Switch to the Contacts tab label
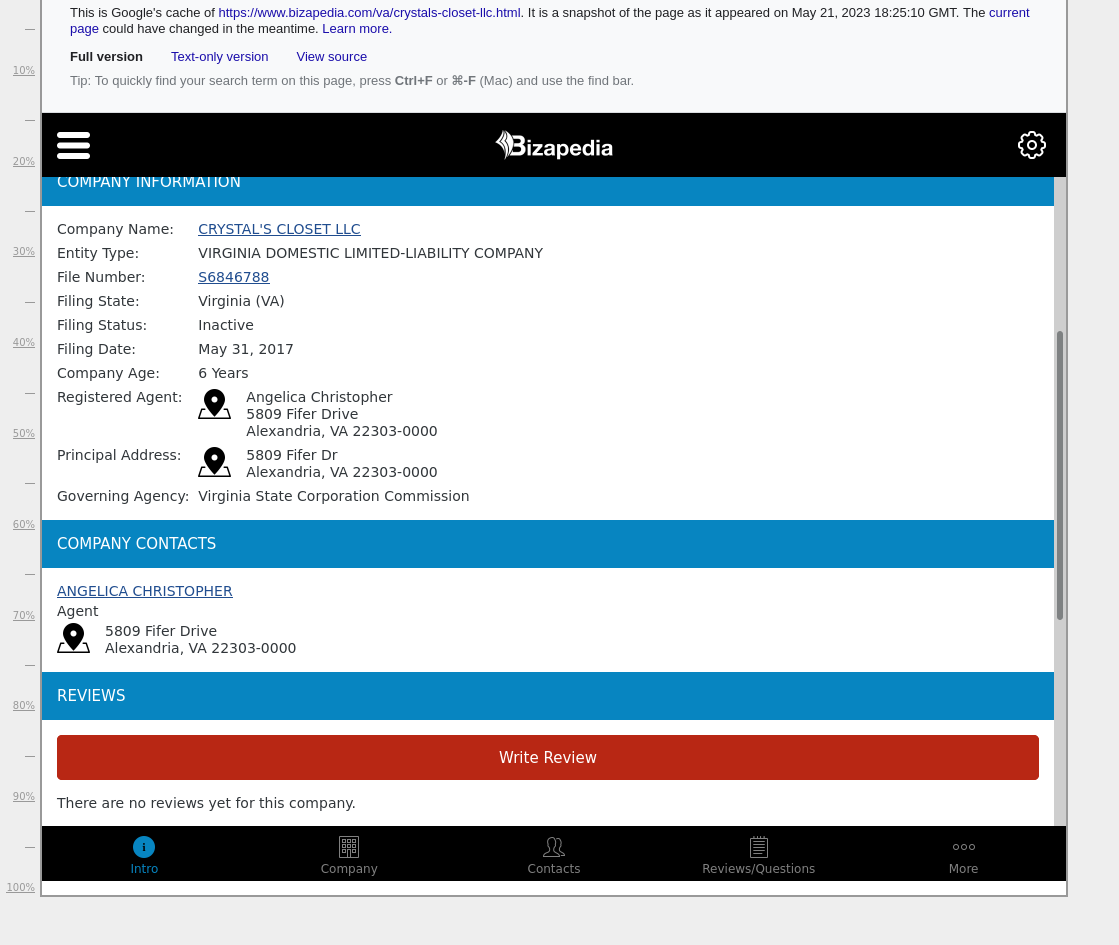The image size is (1119, 945). [554, 869]
